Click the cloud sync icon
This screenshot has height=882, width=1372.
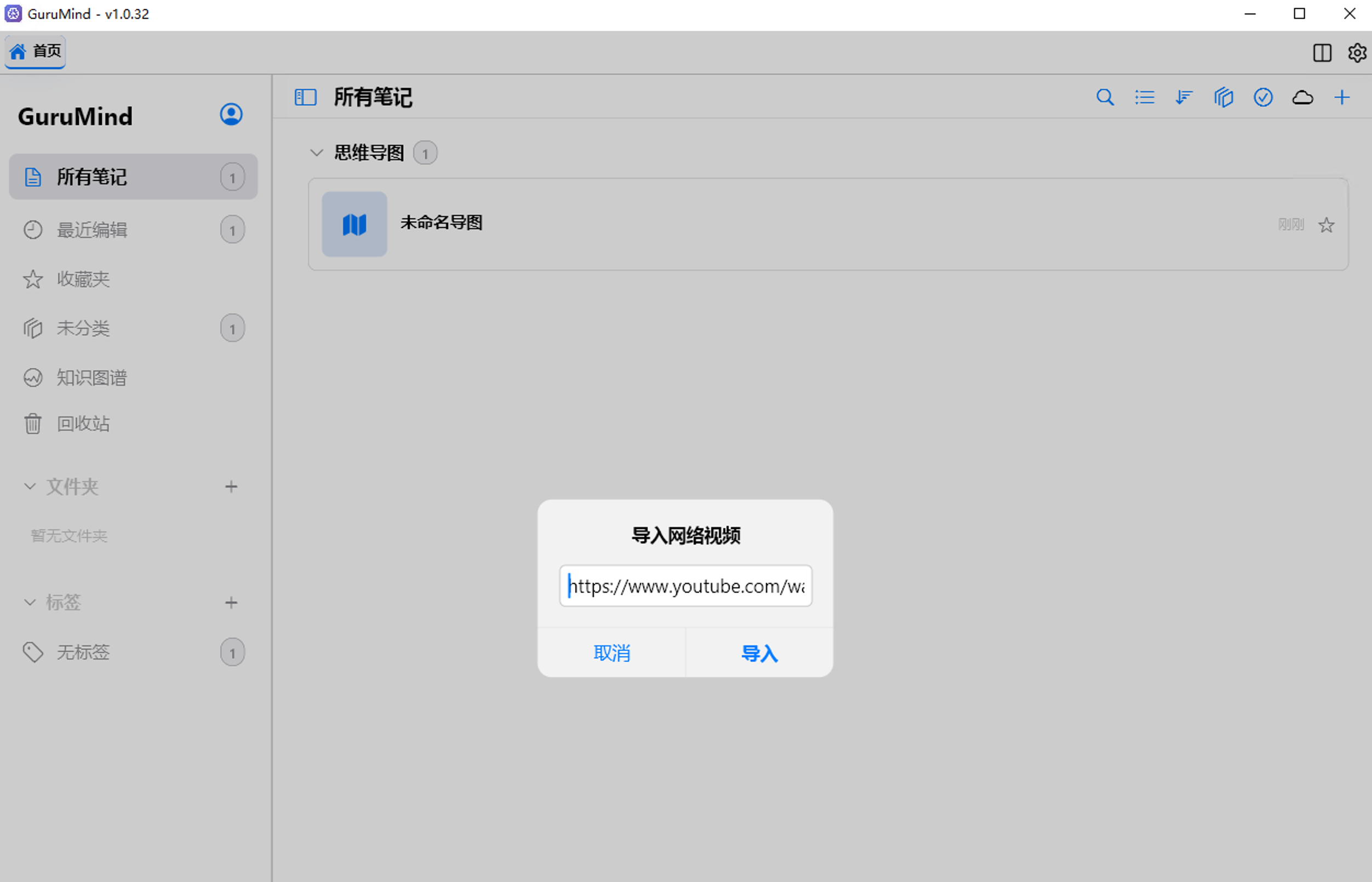click(1302, 98)
